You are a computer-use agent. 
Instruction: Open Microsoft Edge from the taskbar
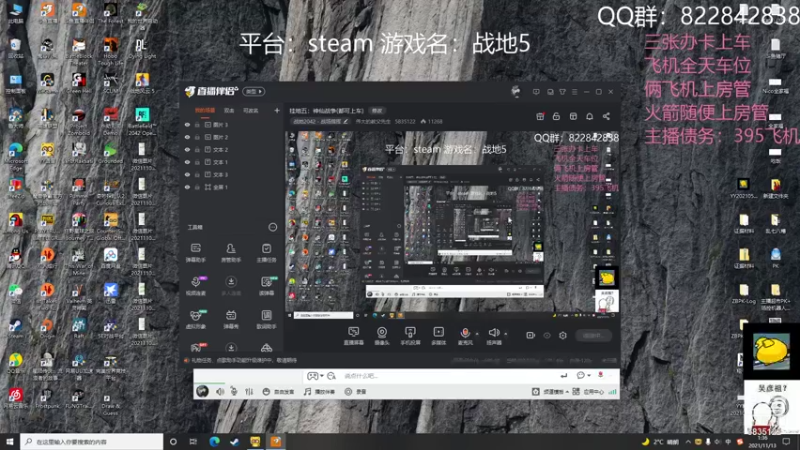214,441
